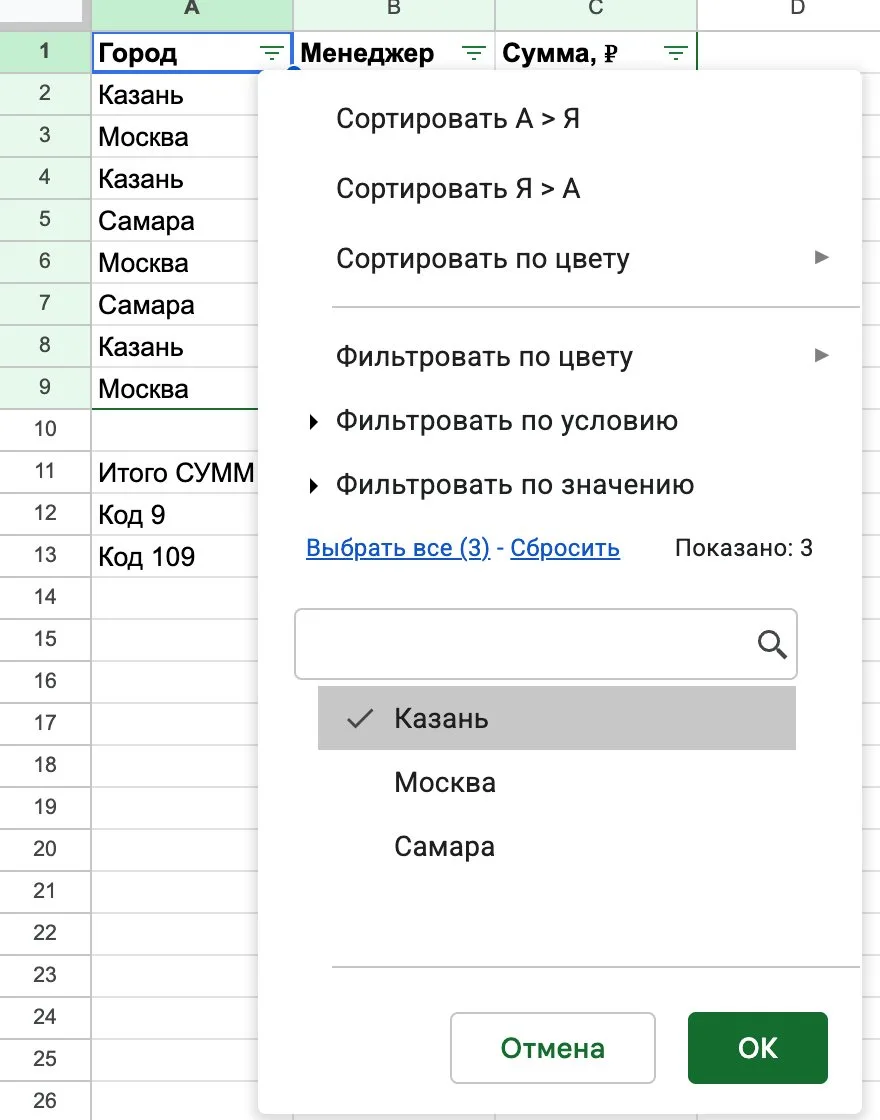Click arrow beside Фильтровать по цвету
Viewport: 880px width, 1120px height.
pyautogui.click(x=822, y=355)
